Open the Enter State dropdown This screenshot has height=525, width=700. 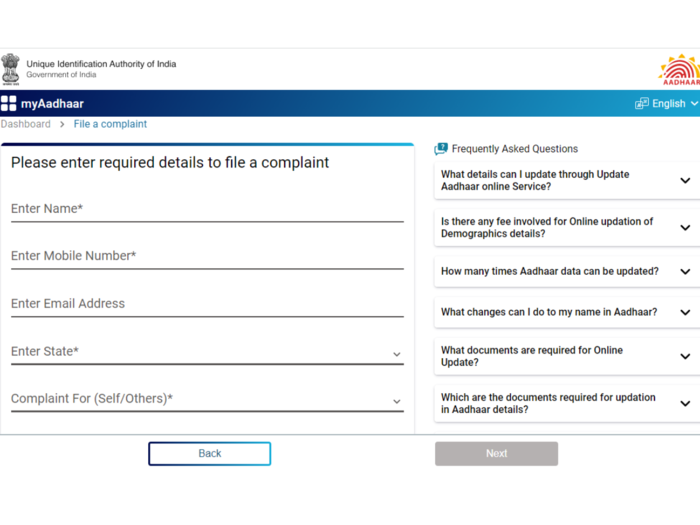click(207, 352)
